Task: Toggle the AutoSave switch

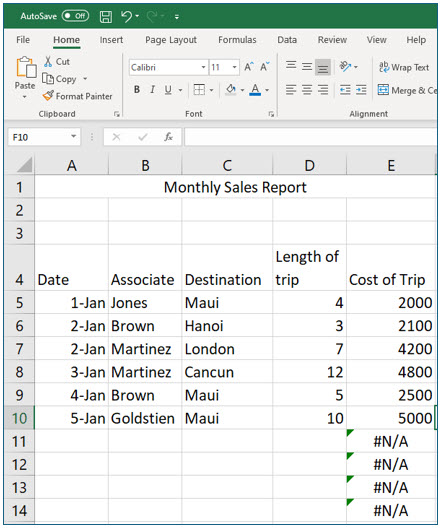Action: click(x=75, y=16)
